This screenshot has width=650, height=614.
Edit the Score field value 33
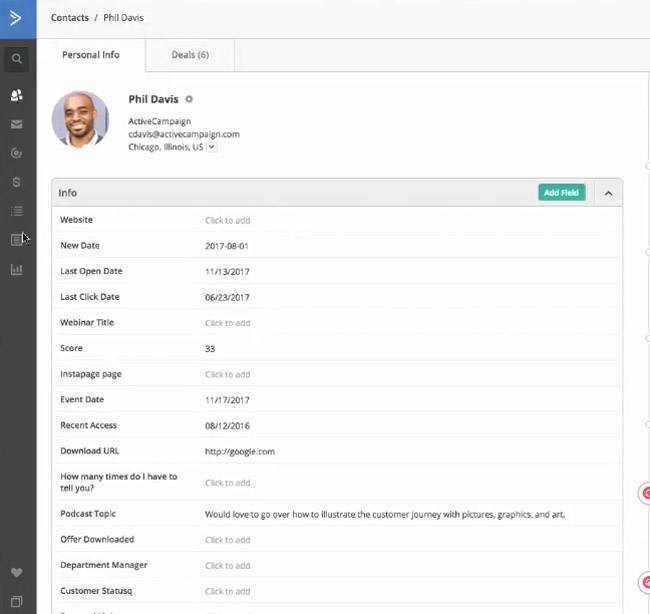[210, 349]
